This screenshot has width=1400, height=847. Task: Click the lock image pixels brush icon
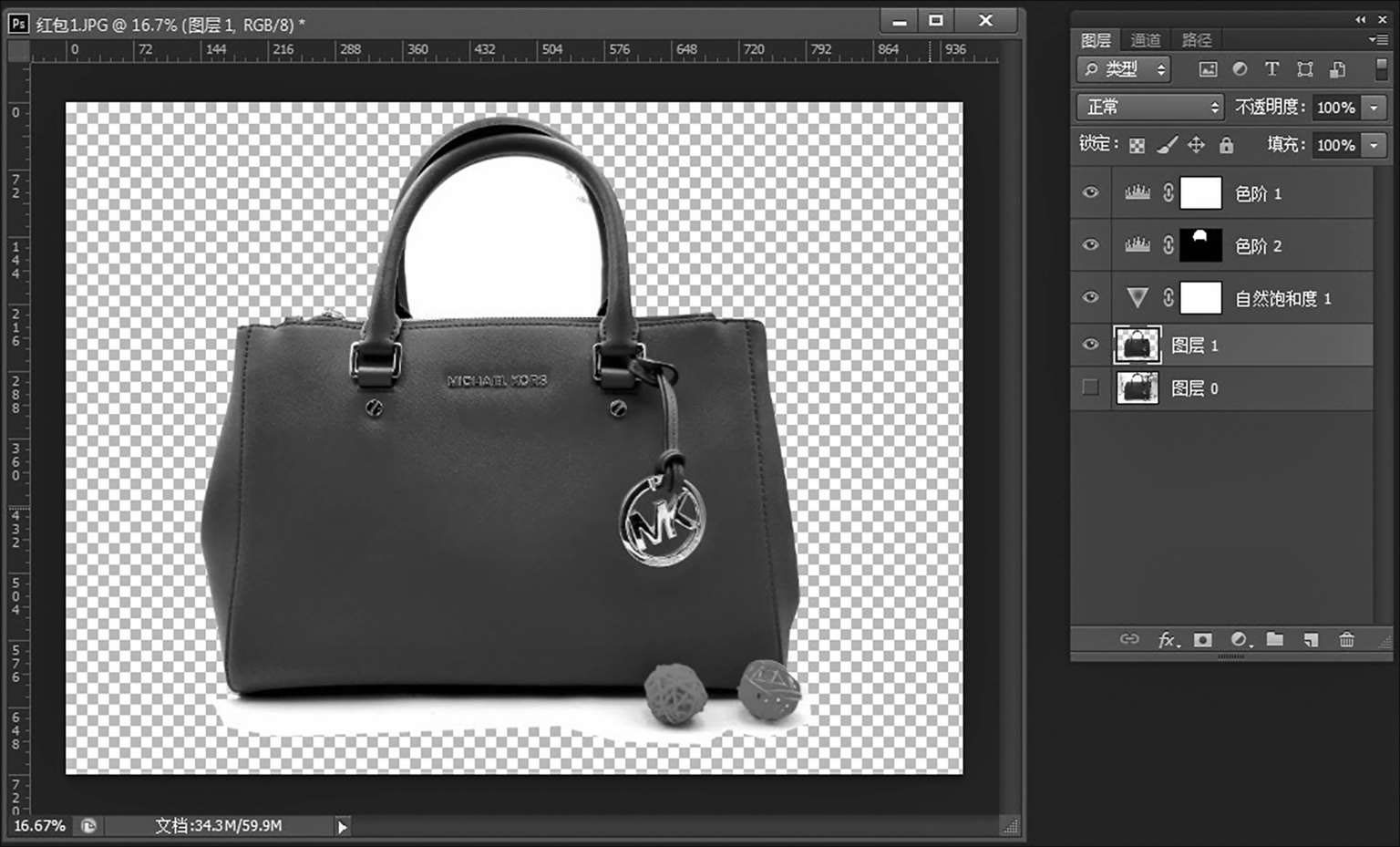(1167, 145)
